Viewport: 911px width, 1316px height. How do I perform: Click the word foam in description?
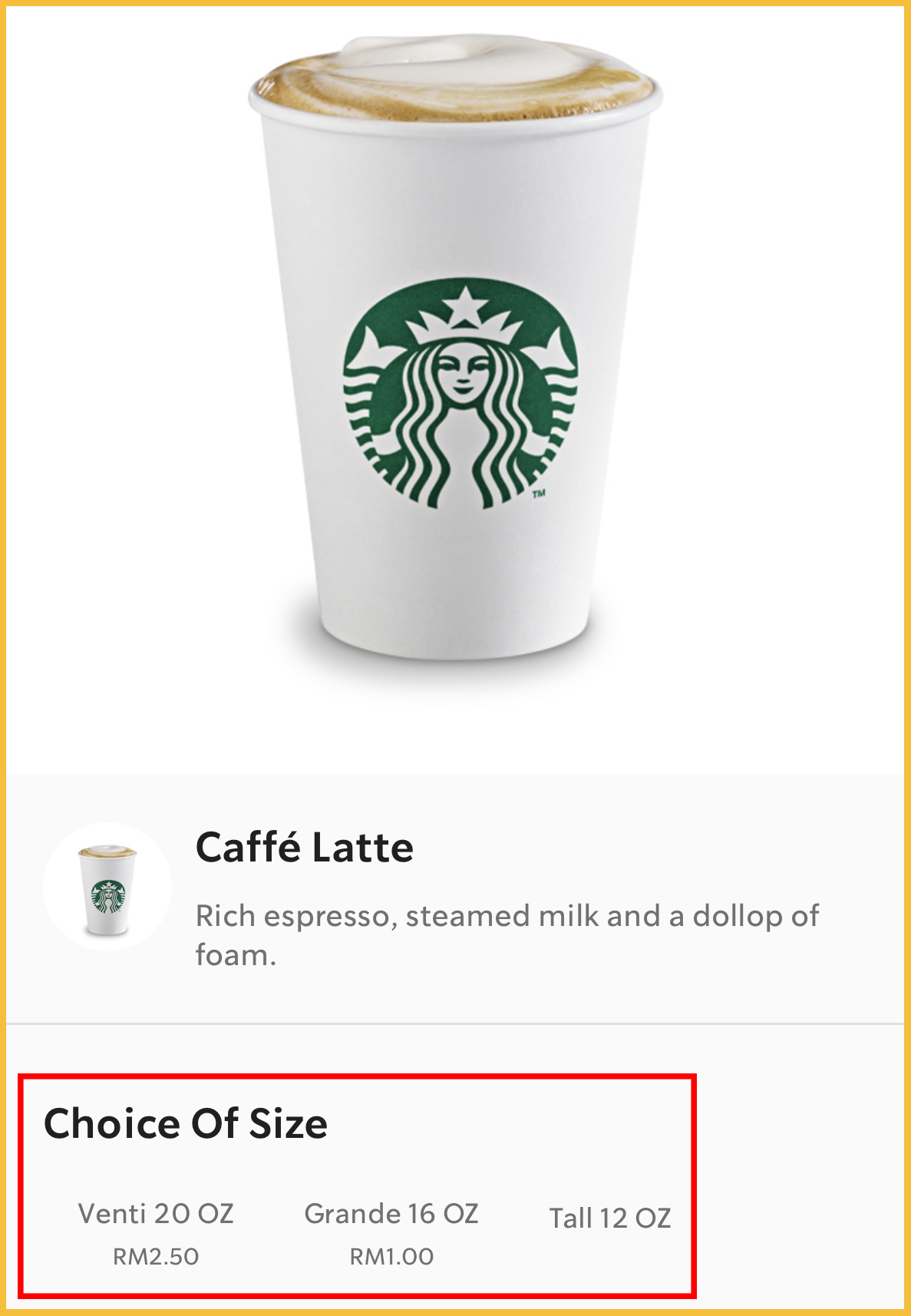233,956
